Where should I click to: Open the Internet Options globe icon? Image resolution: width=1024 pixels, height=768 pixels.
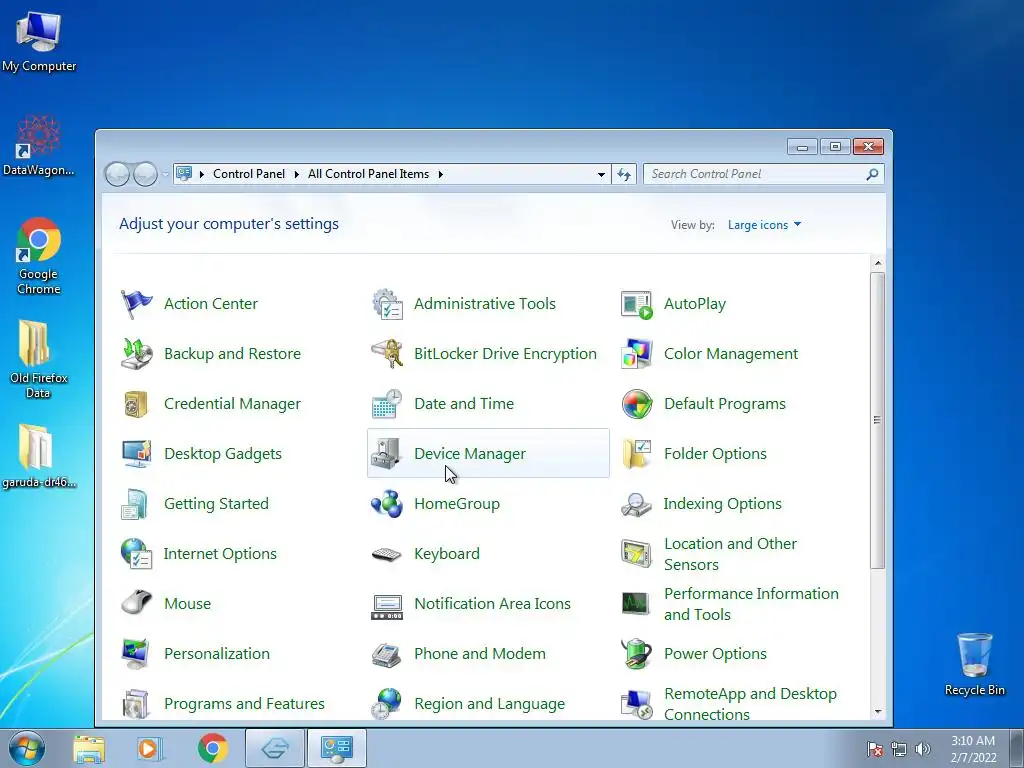[136, 554]
